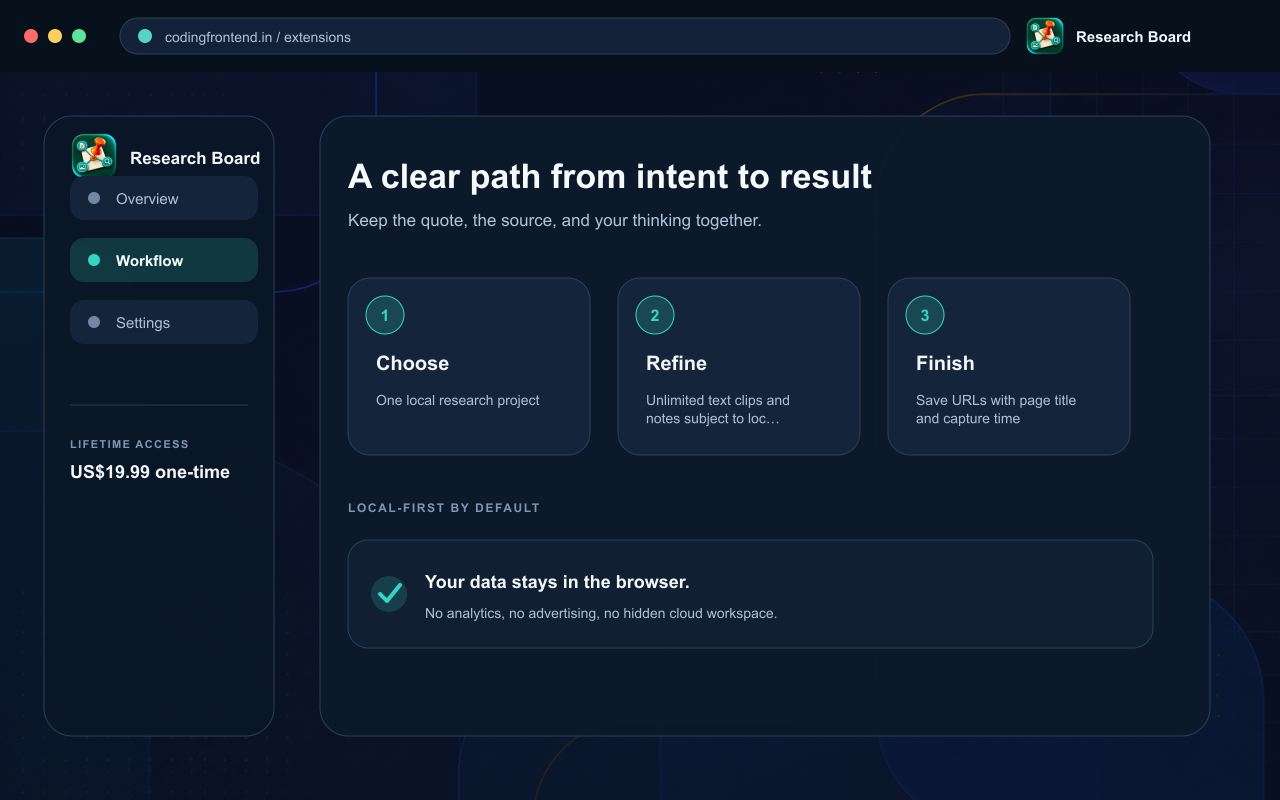Click the gray bullet dot beside Overview
This screenshot has width=1280, height=800.
coord(94,198)
